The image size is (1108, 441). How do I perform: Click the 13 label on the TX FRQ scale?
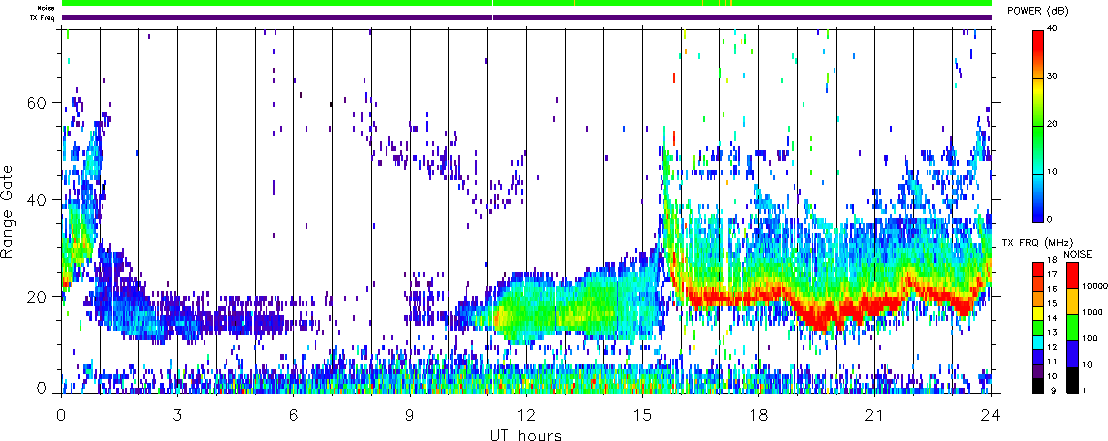(1053, 332)
